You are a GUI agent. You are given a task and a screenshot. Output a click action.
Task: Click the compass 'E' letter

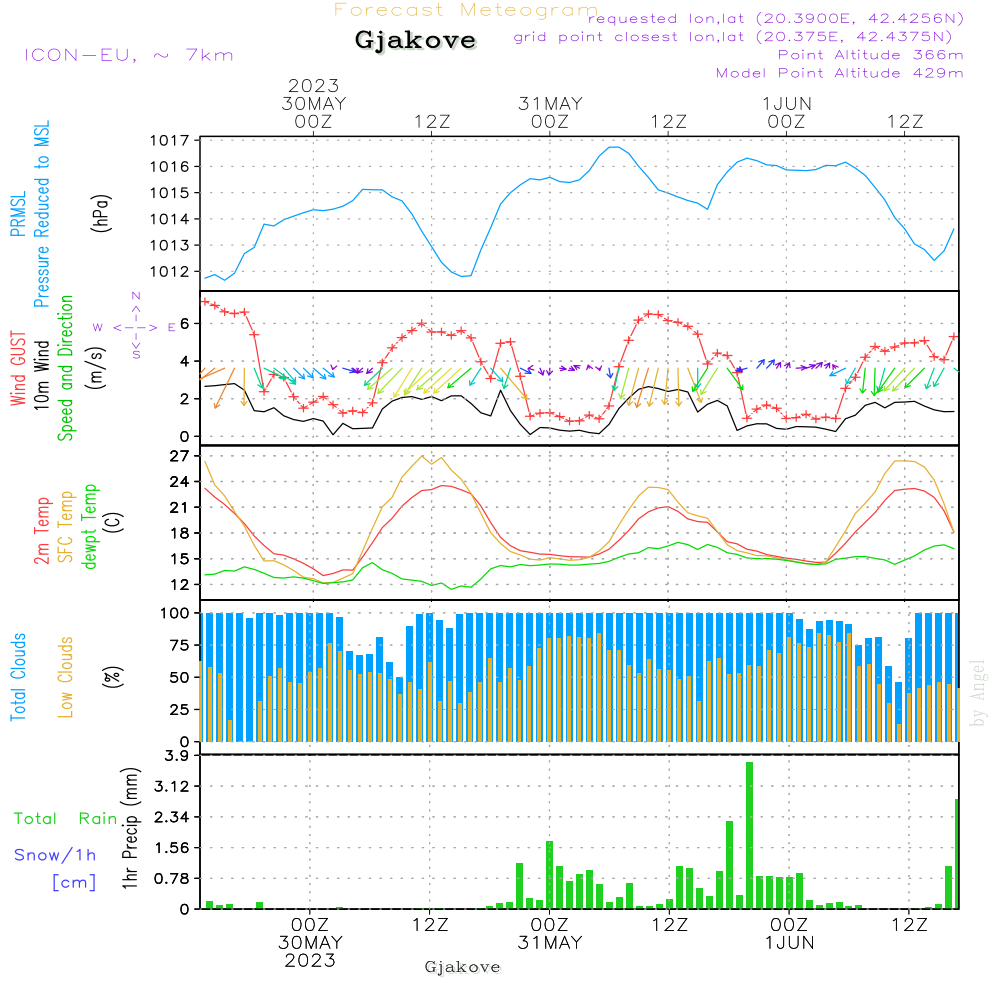pos(172,327)
